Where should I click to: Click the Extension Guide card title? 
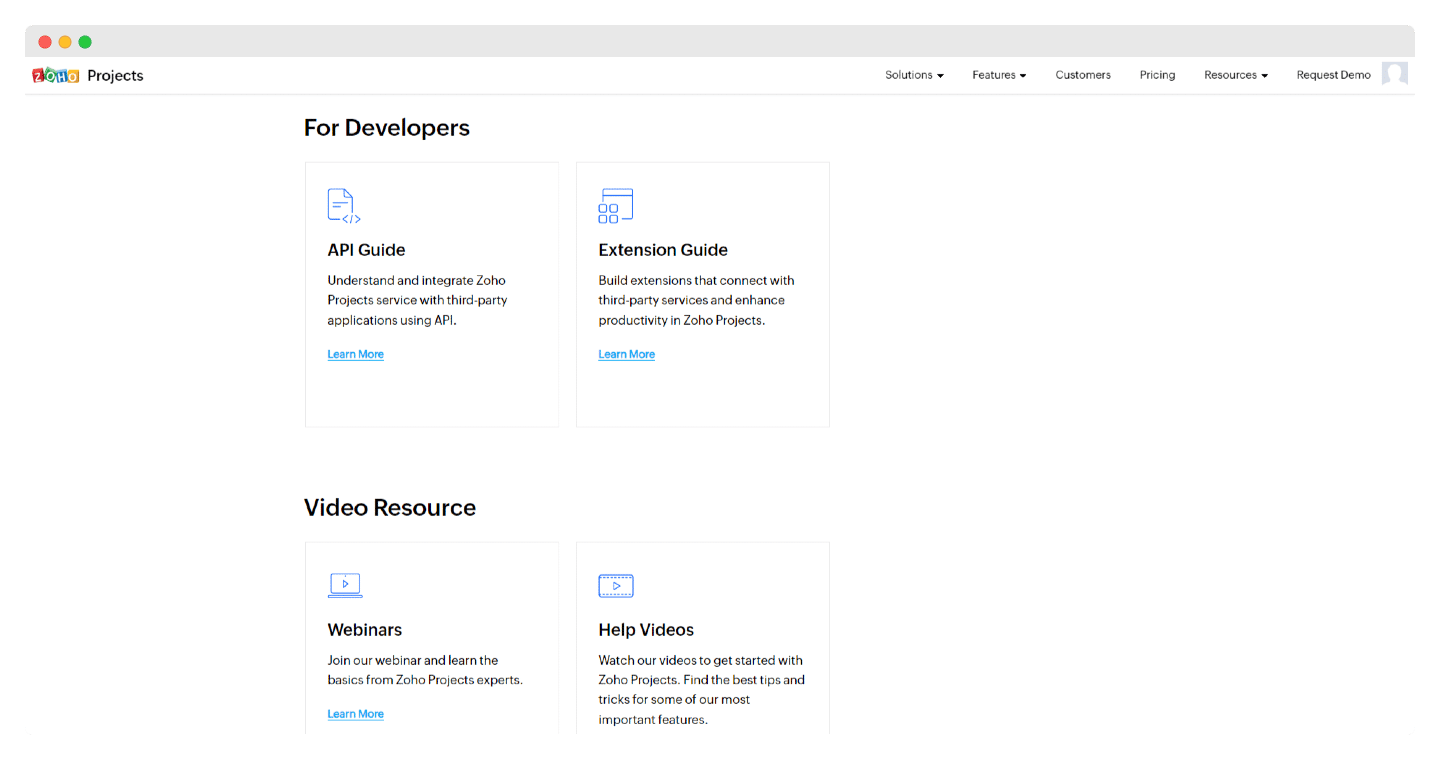click(x=663, y=250)
